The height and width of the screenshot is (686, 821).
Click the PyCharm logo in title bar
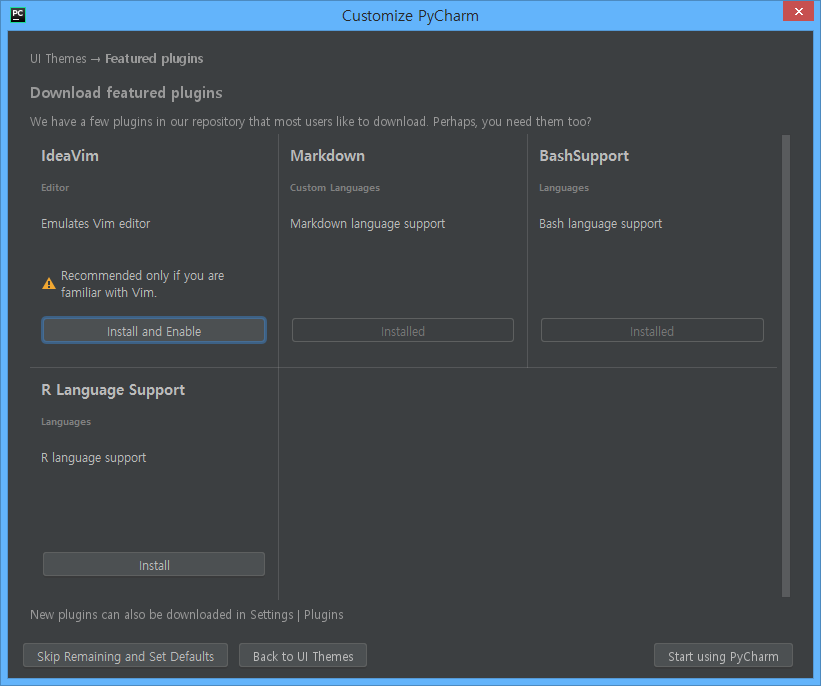pos(18,15)
